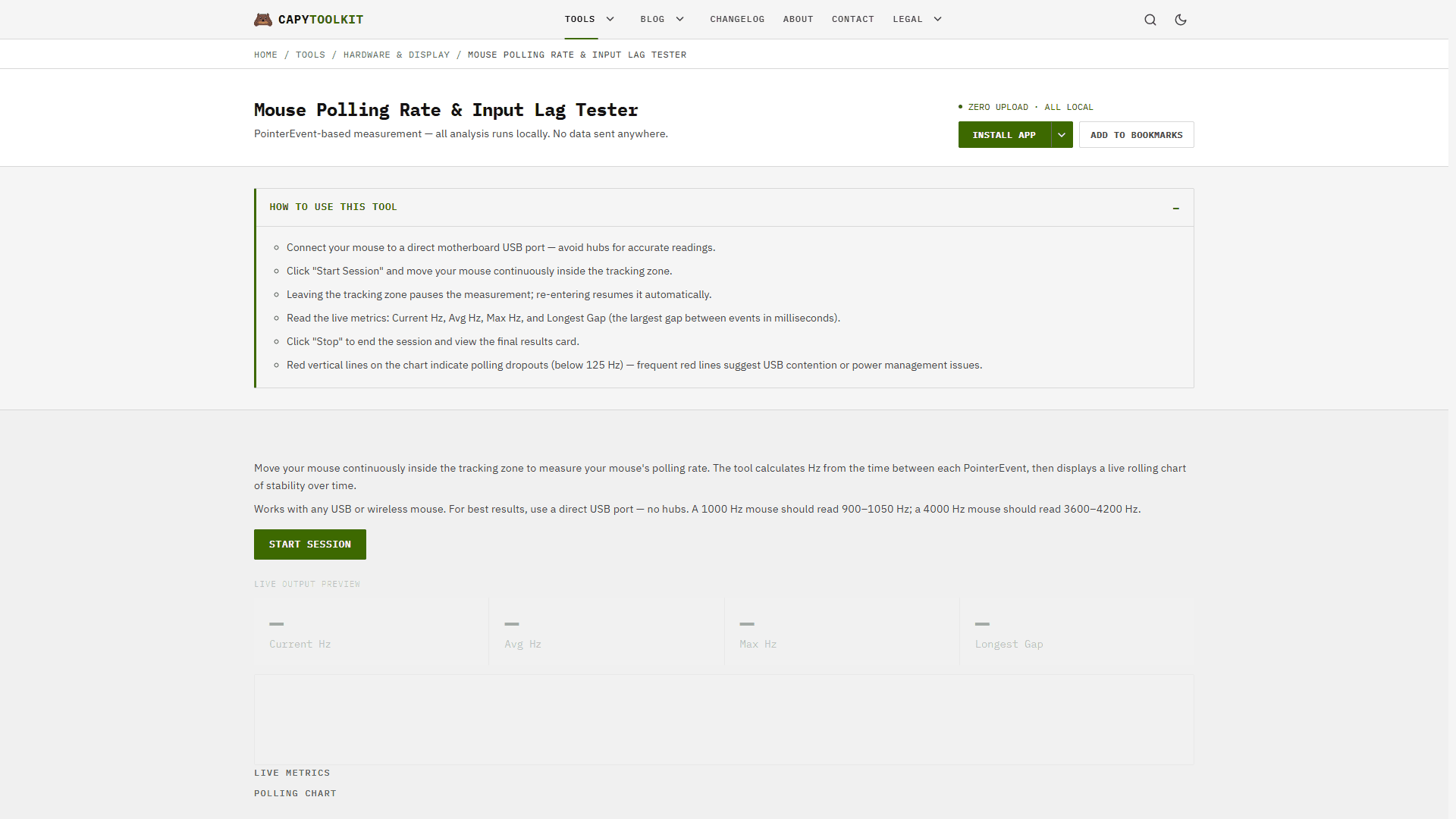Screen dimensions: 1456x819
Task: Collapse the How To Use This Tool panel
Action: pos(1176,208)
